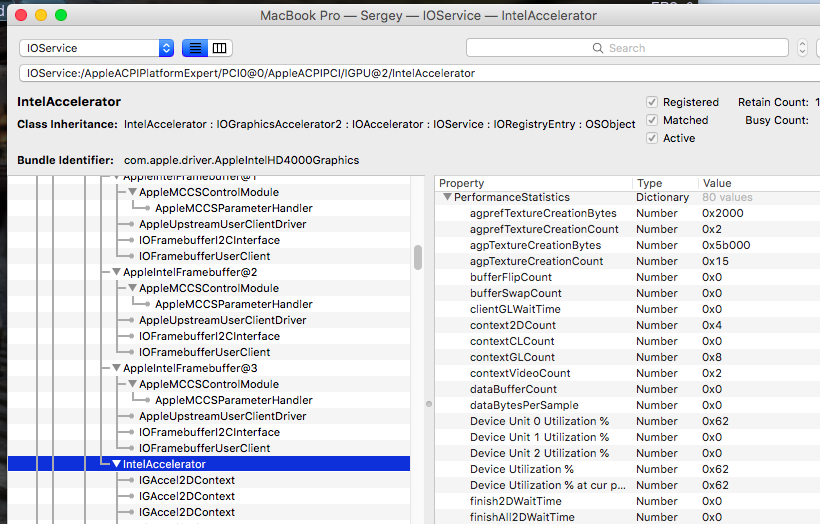Select the first IGAccel2DContext entry
The width and height of the screenshot is (820, 524).
[187, 480]
